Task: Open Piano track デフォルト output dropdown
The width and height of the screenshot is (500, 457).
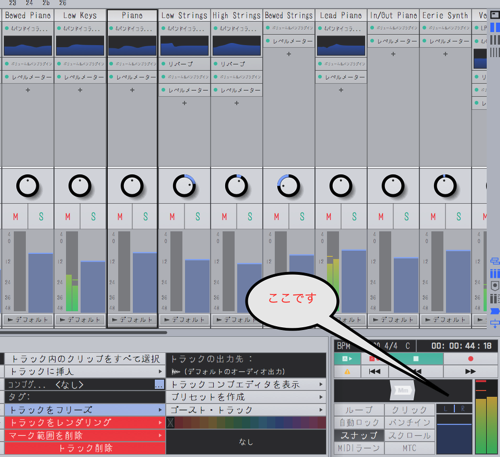Action: 132,320
